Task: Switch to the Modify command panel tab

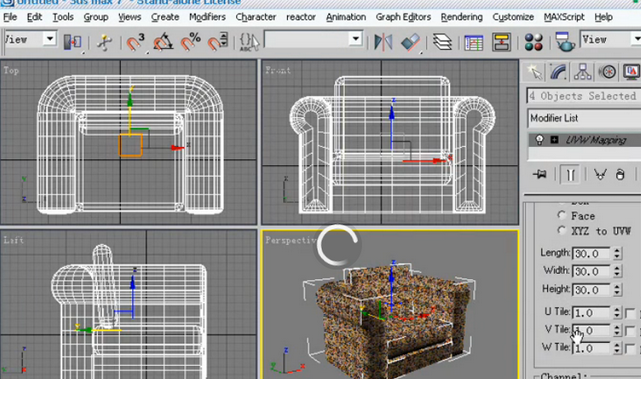Action: coord(558,72)
